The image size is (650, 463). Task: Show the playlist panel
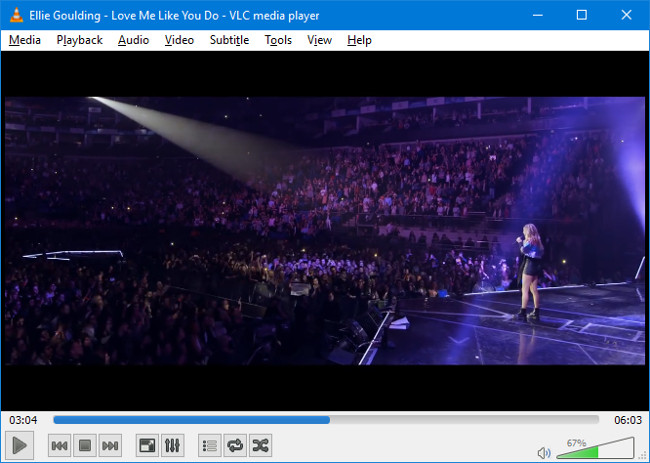point(209,445)
